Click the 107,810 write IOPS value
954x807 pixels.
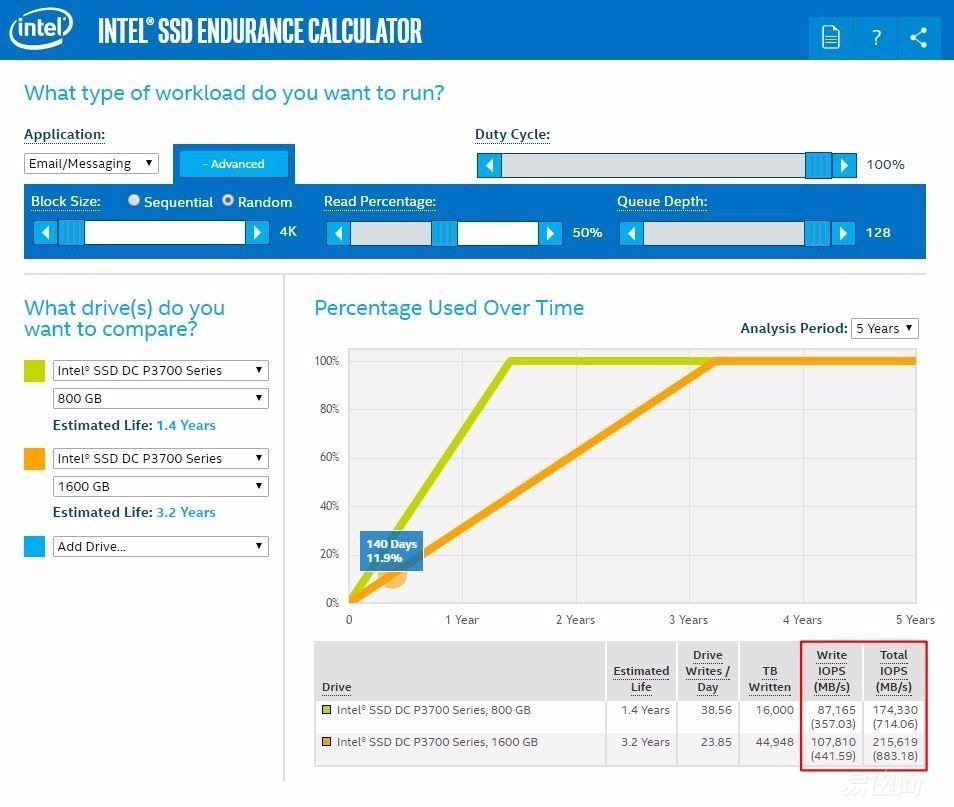coord(833,742)
